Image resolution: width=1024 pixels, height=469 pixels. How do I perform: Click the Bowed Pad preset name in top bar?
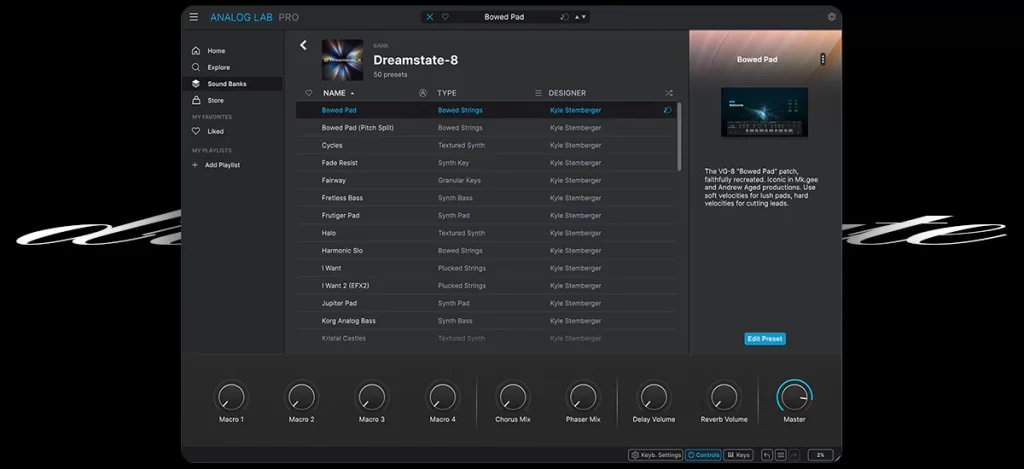tap(504, 17)
